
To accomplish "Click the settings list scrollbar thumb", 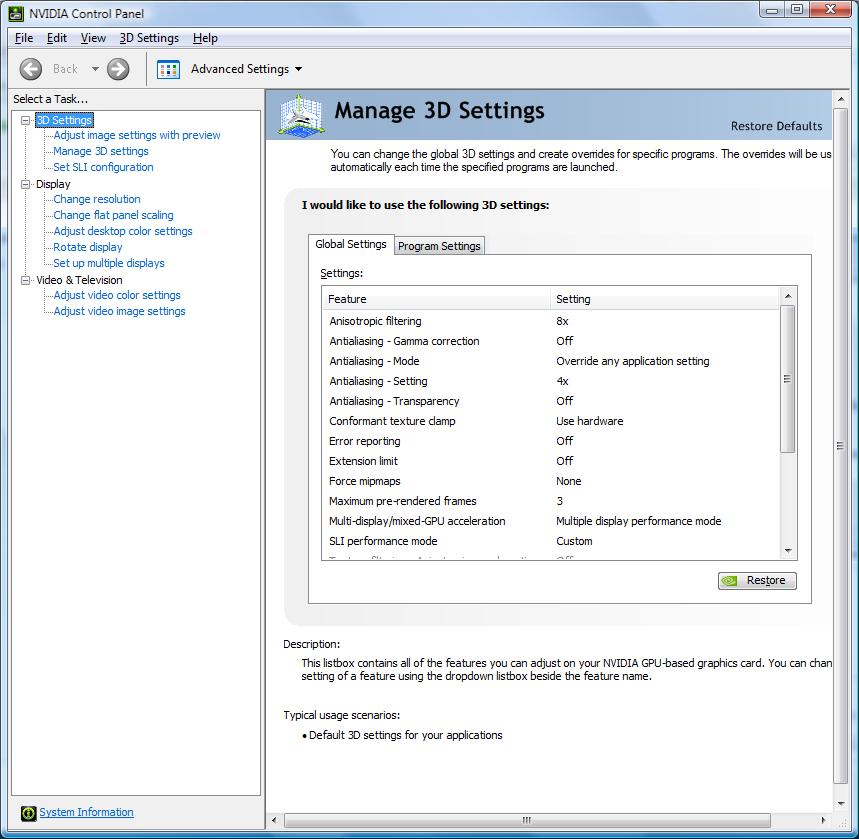I will pos(788,379).
